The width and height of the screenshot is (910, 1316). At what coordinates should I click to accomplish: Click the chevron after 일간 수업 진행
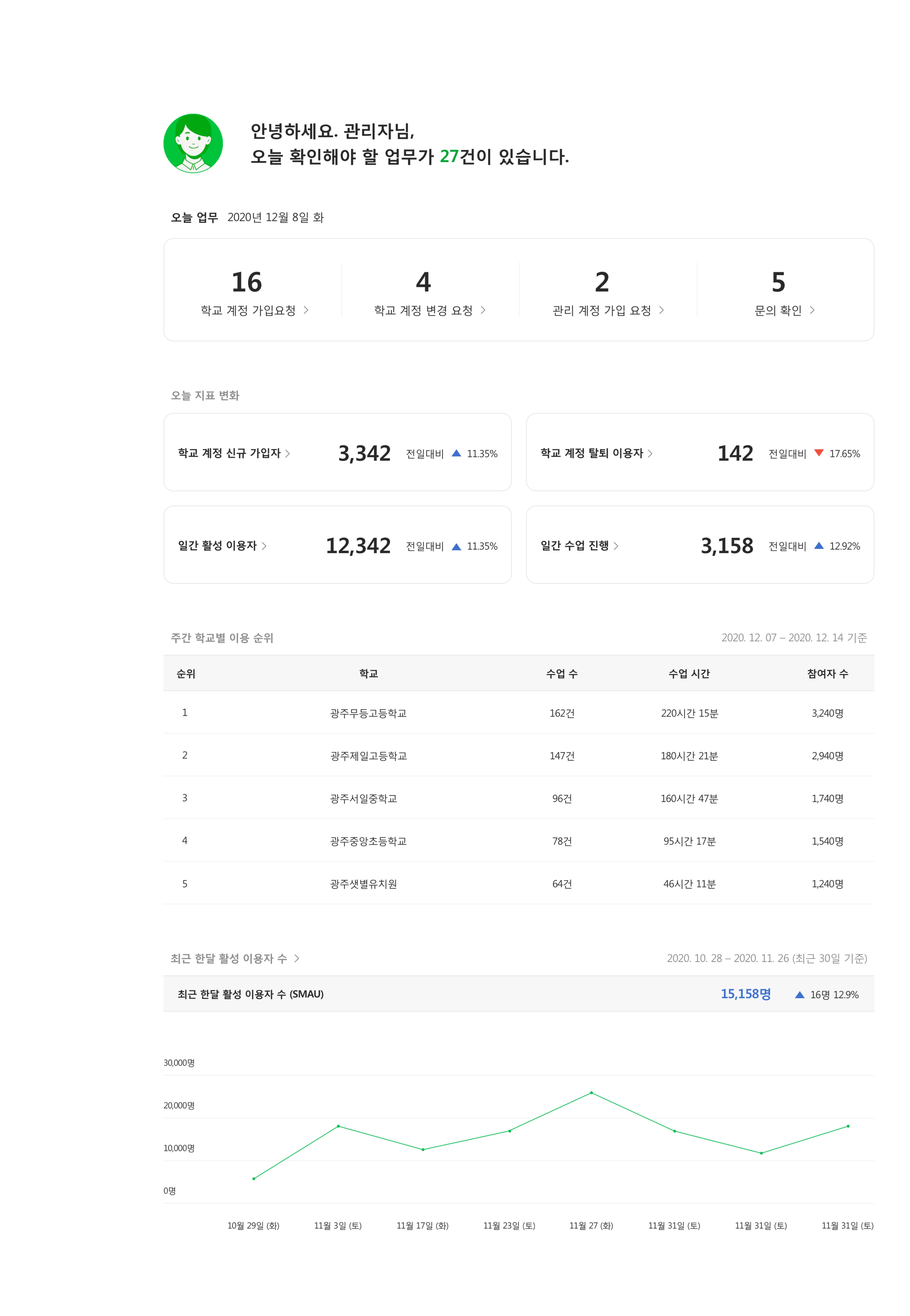[616, 546]
